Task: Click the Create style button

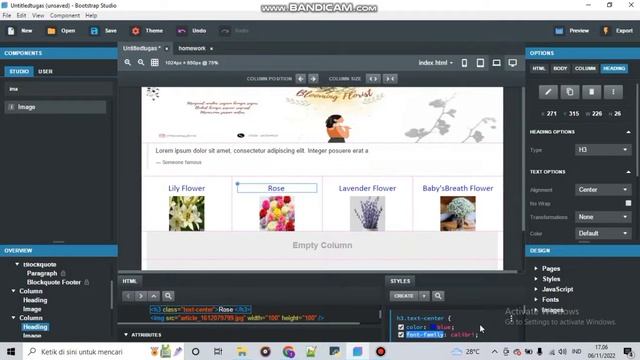Action: (x=404, y=296)
